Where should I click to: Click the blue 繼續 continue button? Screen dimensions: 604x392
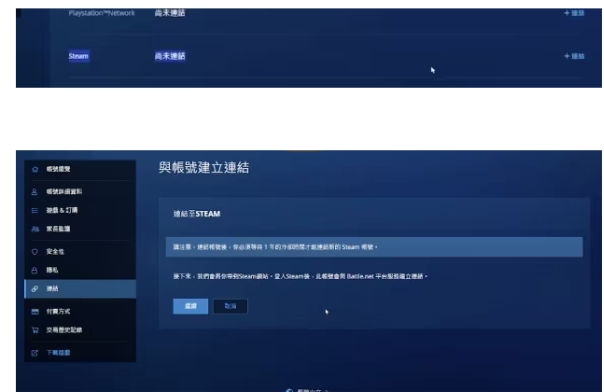[190, 306]
